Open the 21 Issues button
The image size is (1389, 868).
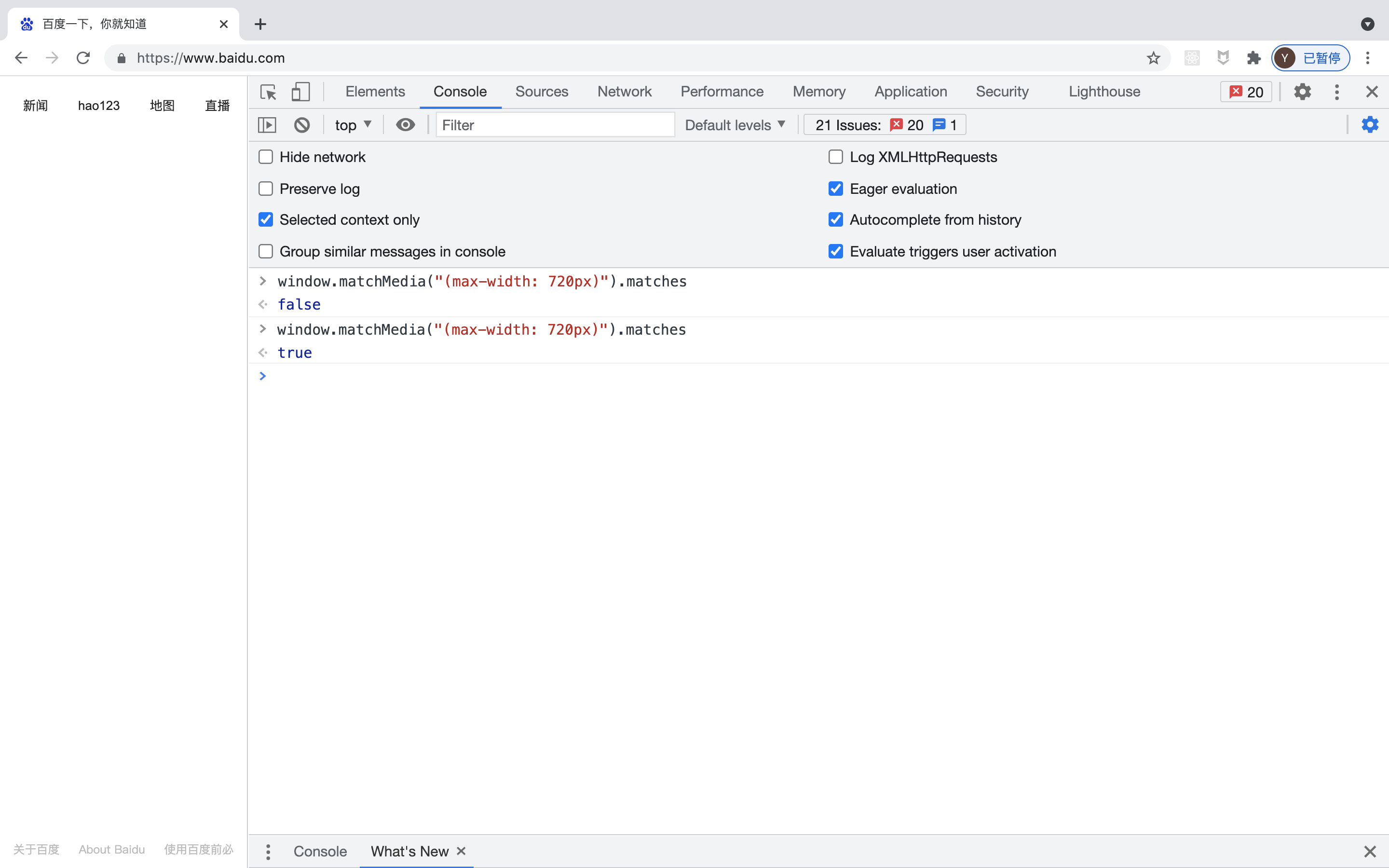885,124
